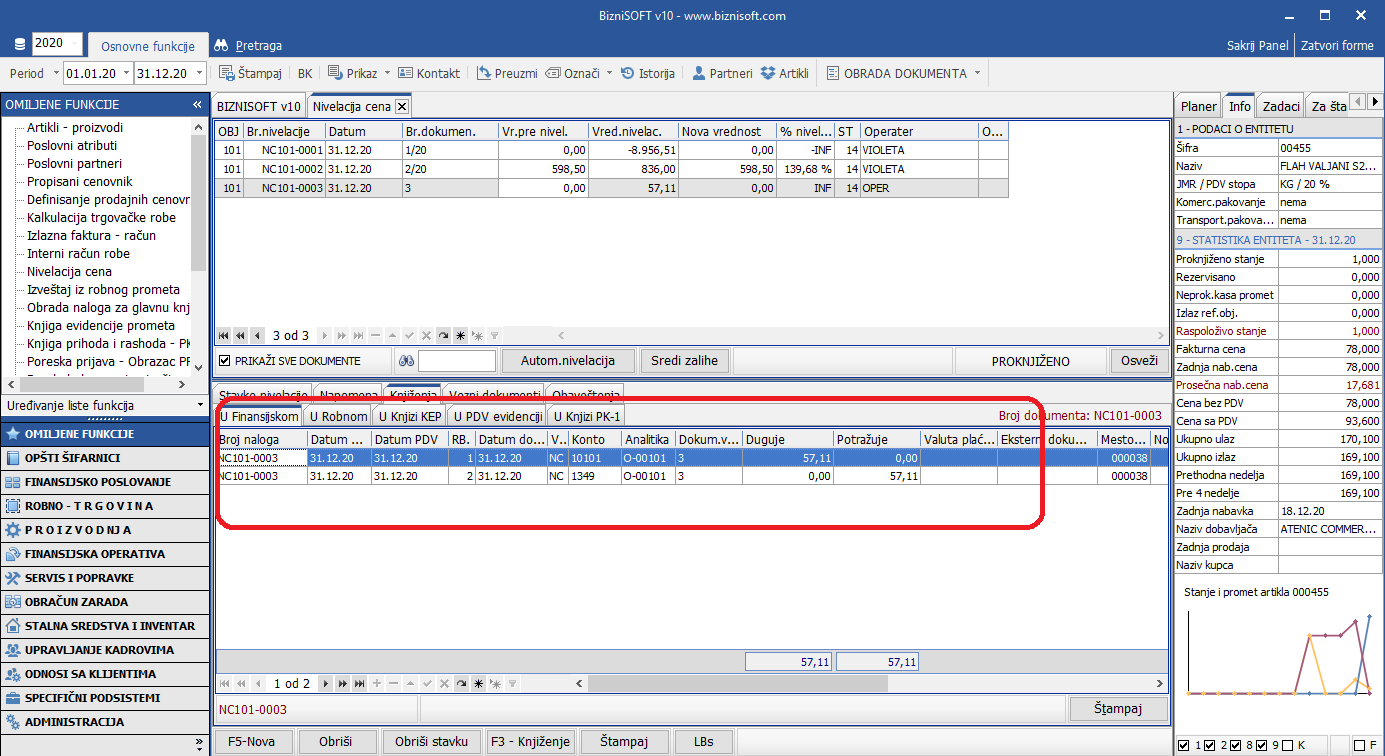Toggle PRIKAŽI SVE DOKUMENTE checkbox
The height and width of the screenshot is (756, 1385).
(x=225, y=361)
